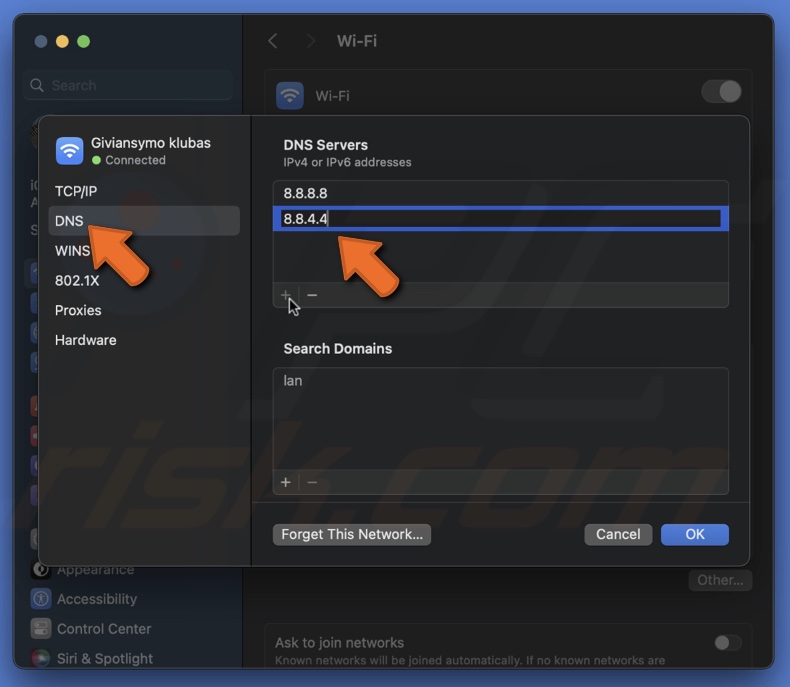Click the green fullscreen window button
Screen dimensions: 790x687
coord(84,41)
